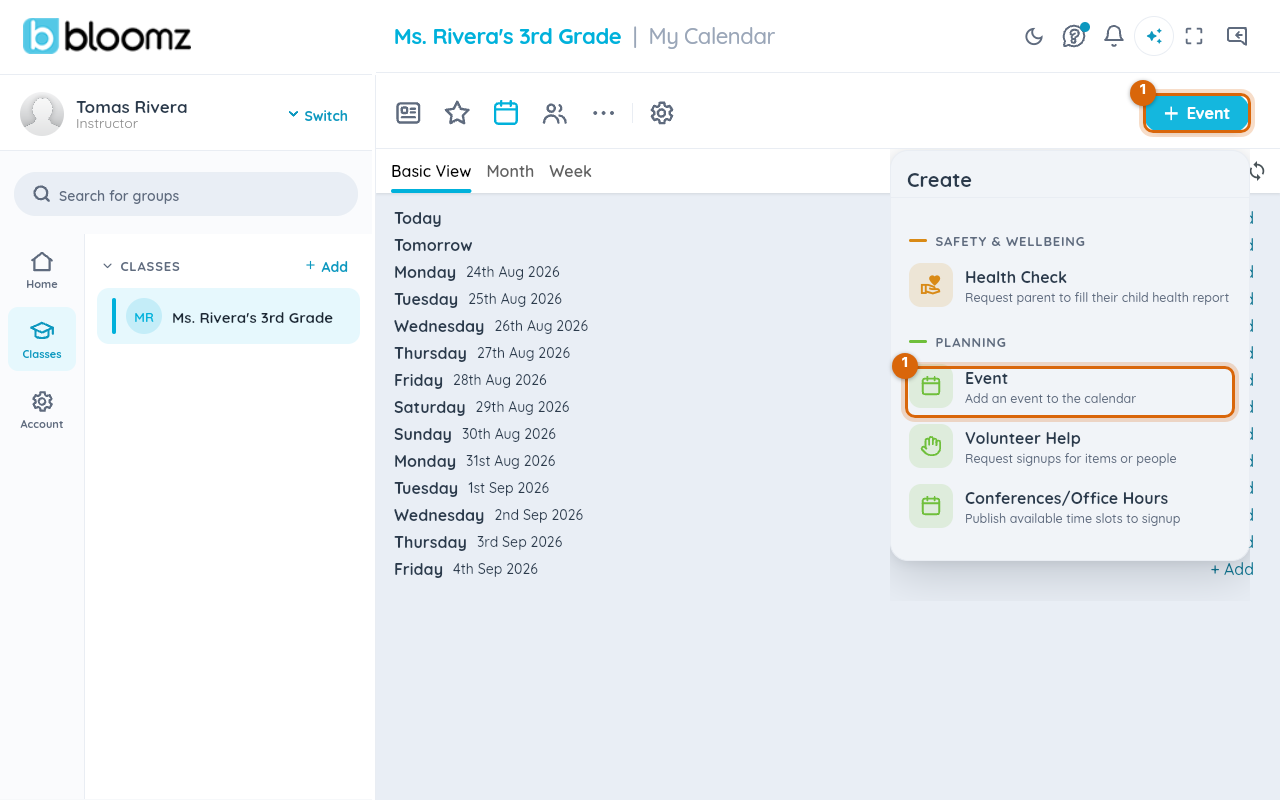Open Account settings in sidebar
This screenshot has height=800, width=1280.
pyautogui.click(x=42, y=410)
